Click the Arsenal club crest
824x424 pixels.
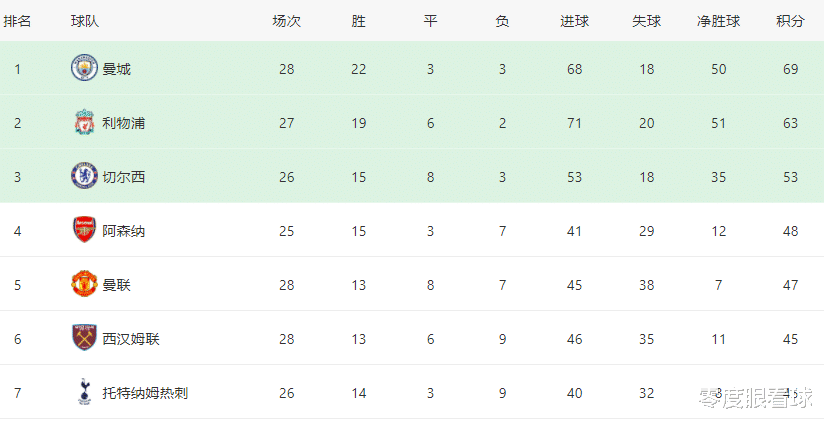(84, 230)
